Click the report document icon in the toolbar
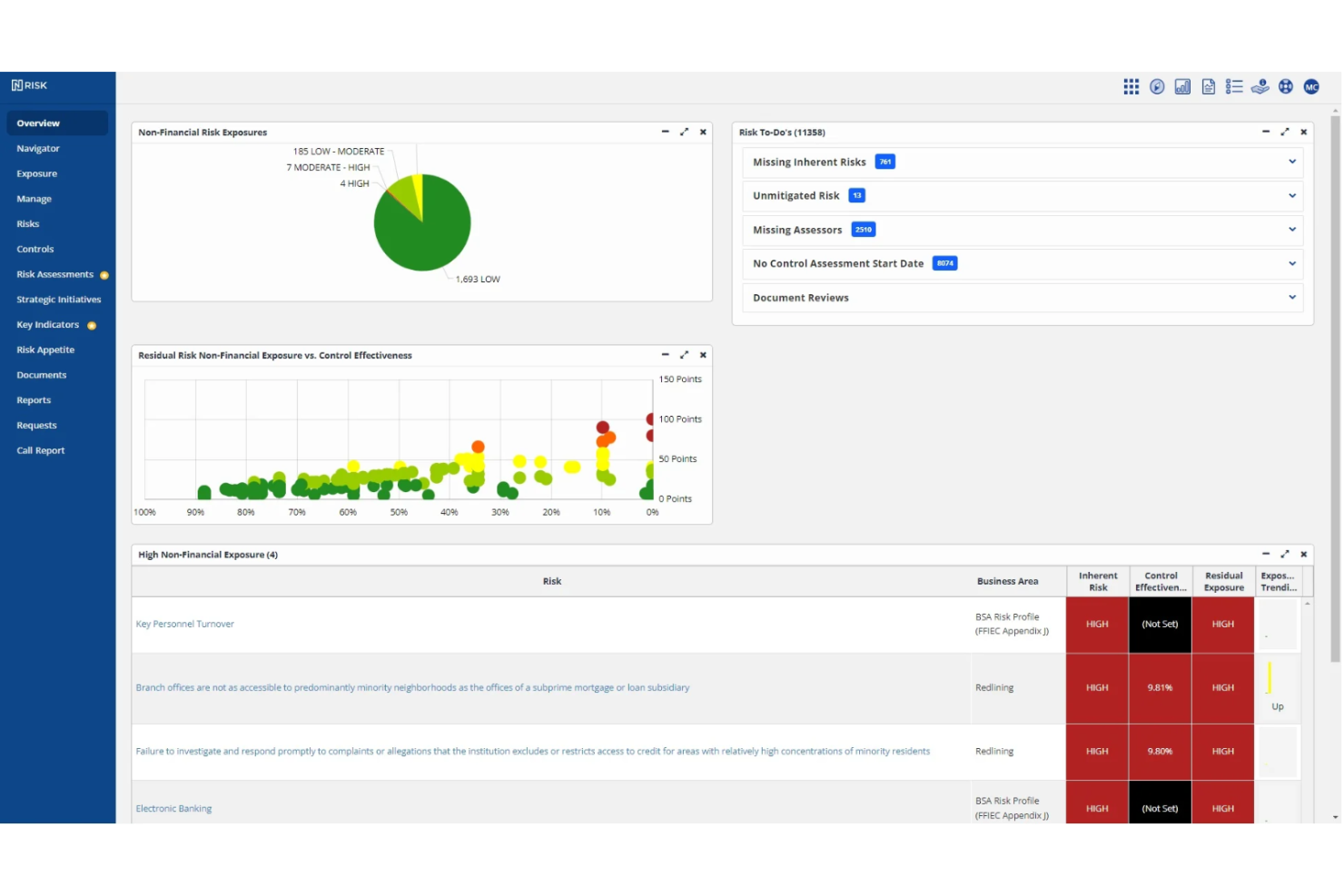Image resolution: width=1344 pixels, height=896 pixels. [x=1209, y=86]
